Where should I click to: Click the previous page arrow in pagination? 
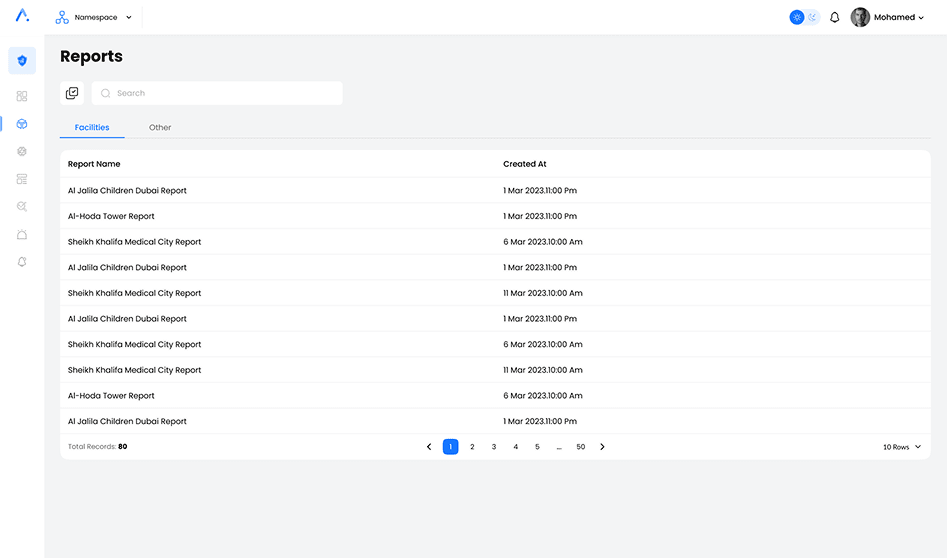pos(429,447)
